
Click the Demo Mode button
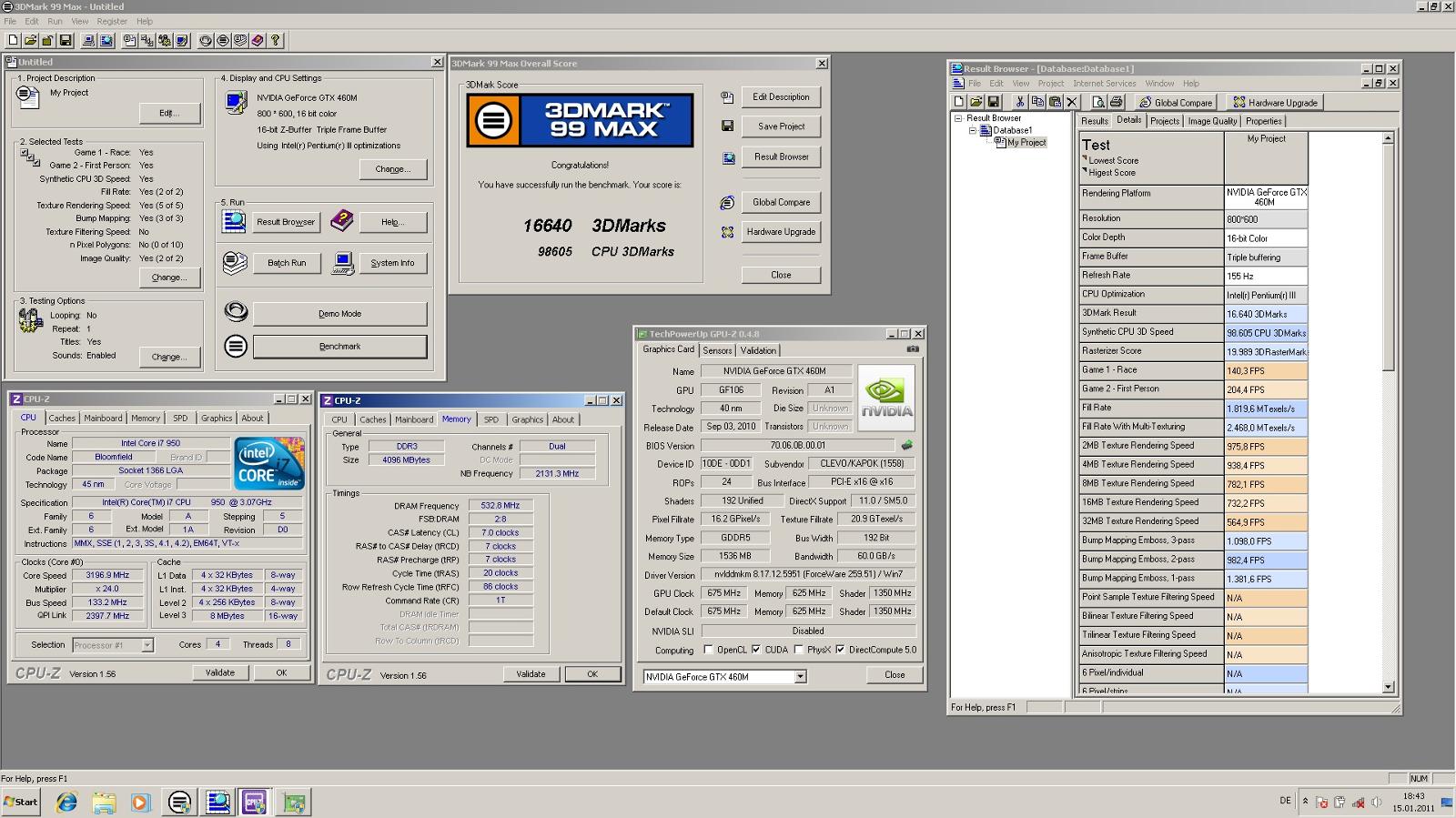(x=339, y=314)
